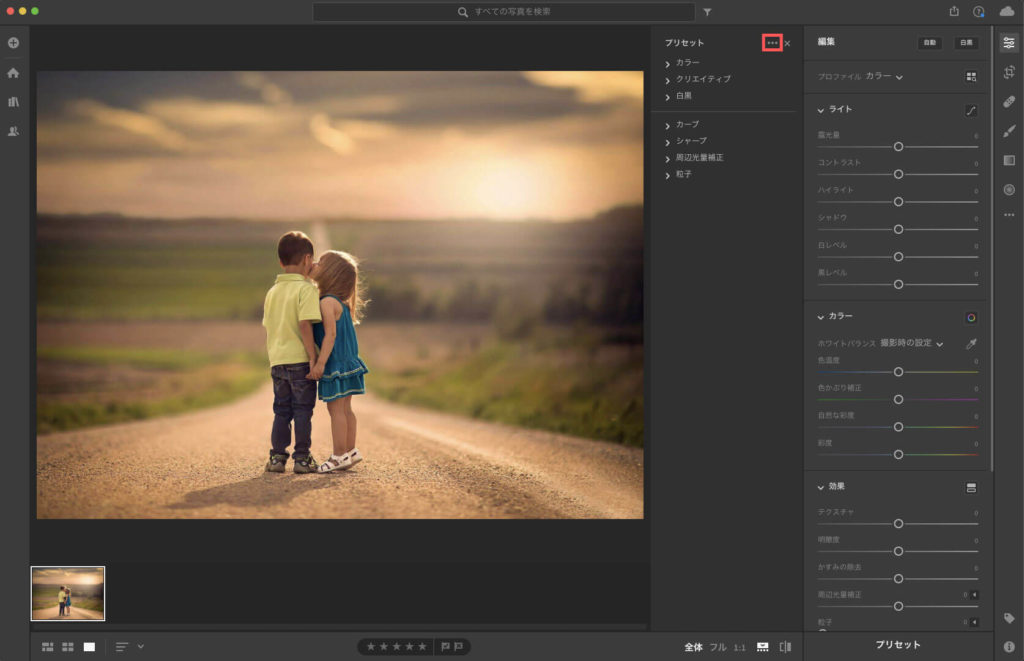Open the tone curve icon in ライト section
This screenshot has height=661, width=1024.
tap(971, 110)
